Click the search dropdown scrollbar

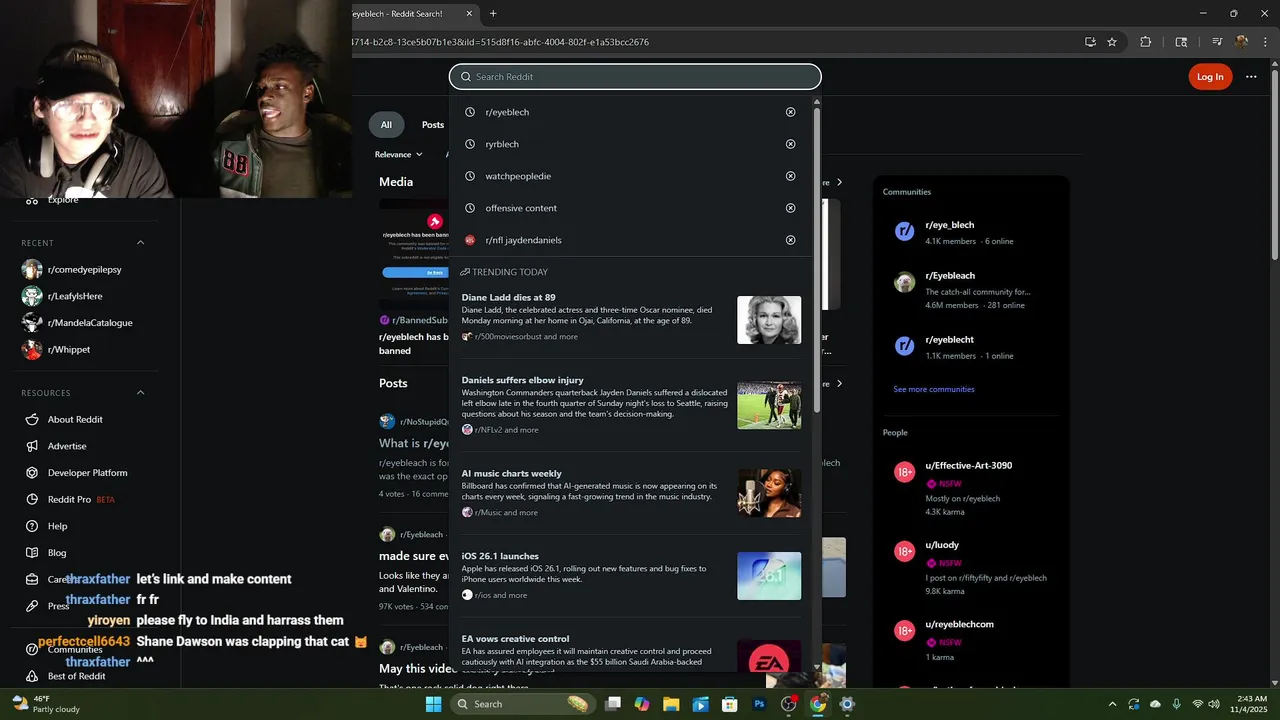817,260
